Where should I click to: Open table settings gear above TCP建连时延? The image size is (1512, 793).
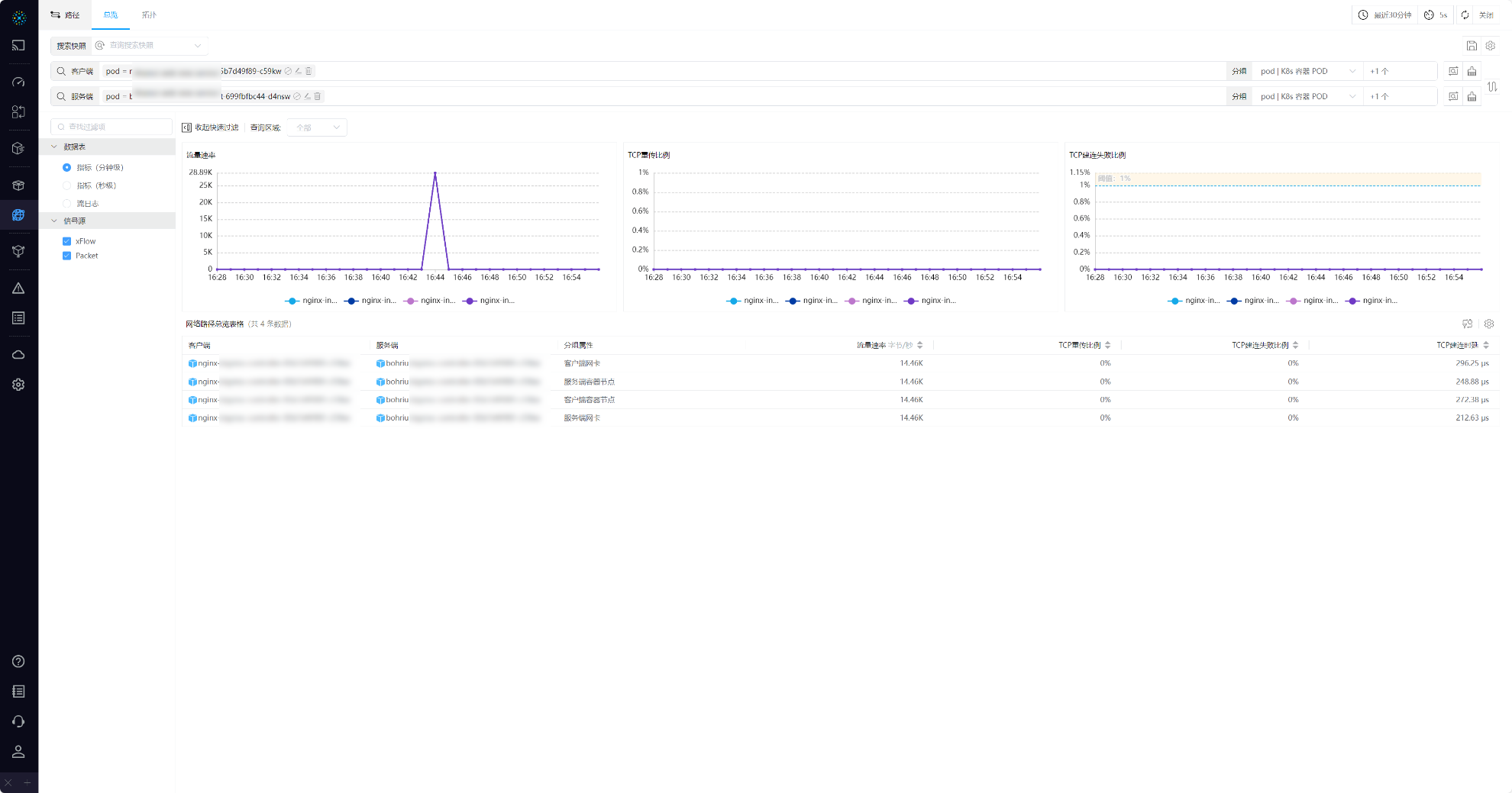point(1488,324)
